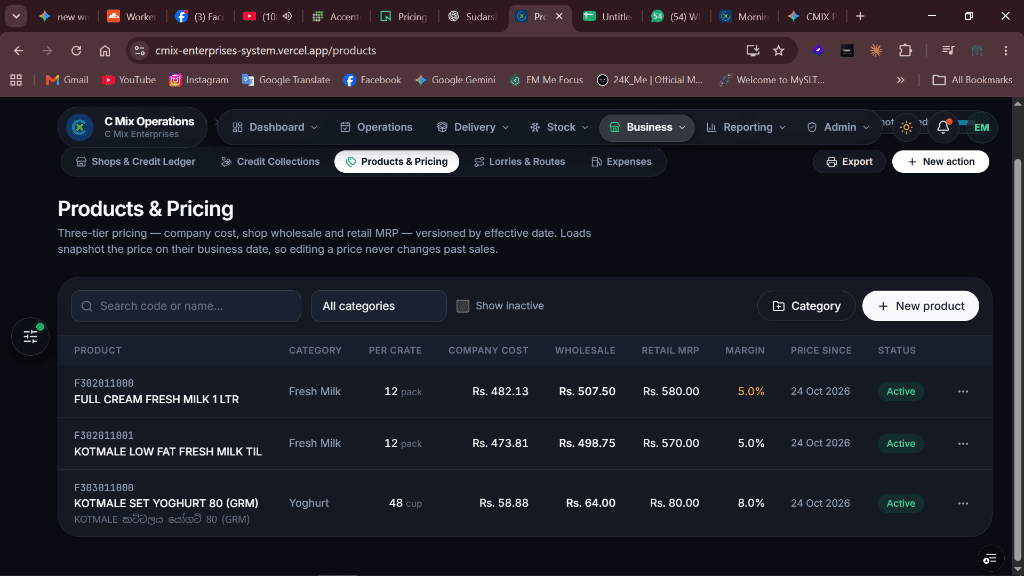Install app icon in address bar

(752, 50)
